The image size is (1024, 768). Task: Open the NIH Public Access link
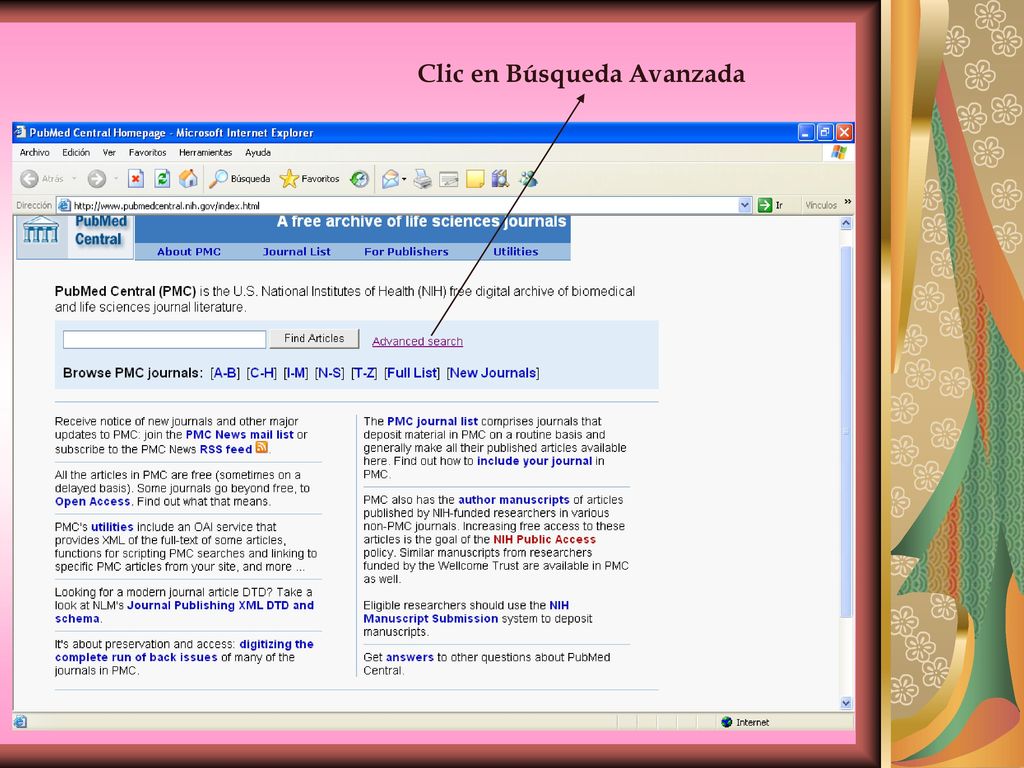pos(545,539)
